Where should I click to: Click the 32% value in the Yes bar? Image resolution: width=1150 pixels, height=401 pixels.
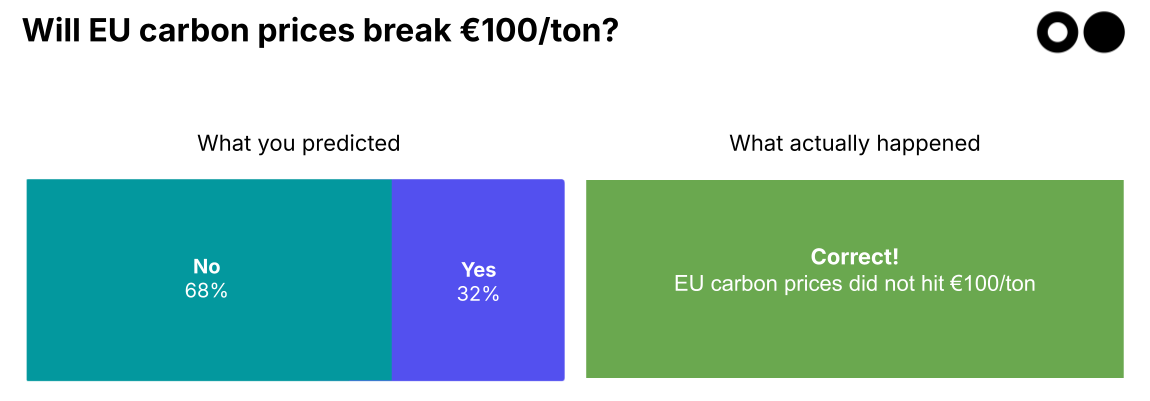pos(478,294)
